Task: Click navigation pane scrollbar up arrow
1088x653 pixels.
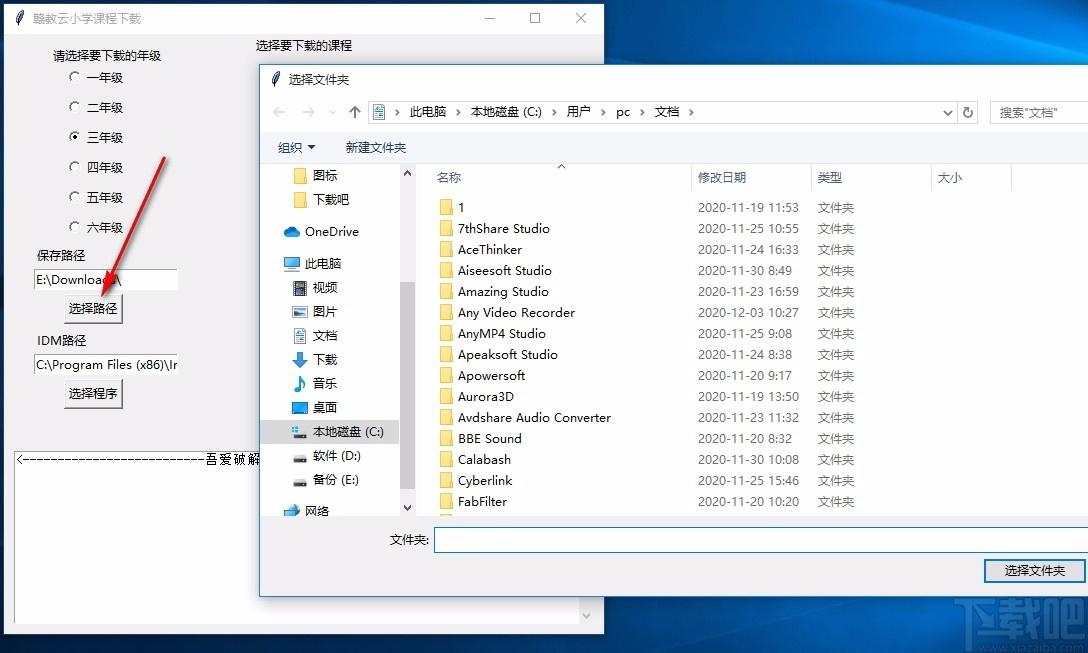Action: (x=407, y=173)
